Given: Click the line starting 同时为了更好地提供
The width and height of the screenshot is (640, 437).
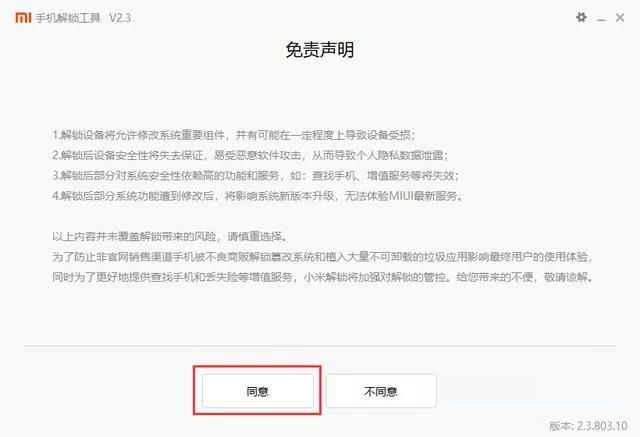Looking at the screenshot, I should pos(322,277).
